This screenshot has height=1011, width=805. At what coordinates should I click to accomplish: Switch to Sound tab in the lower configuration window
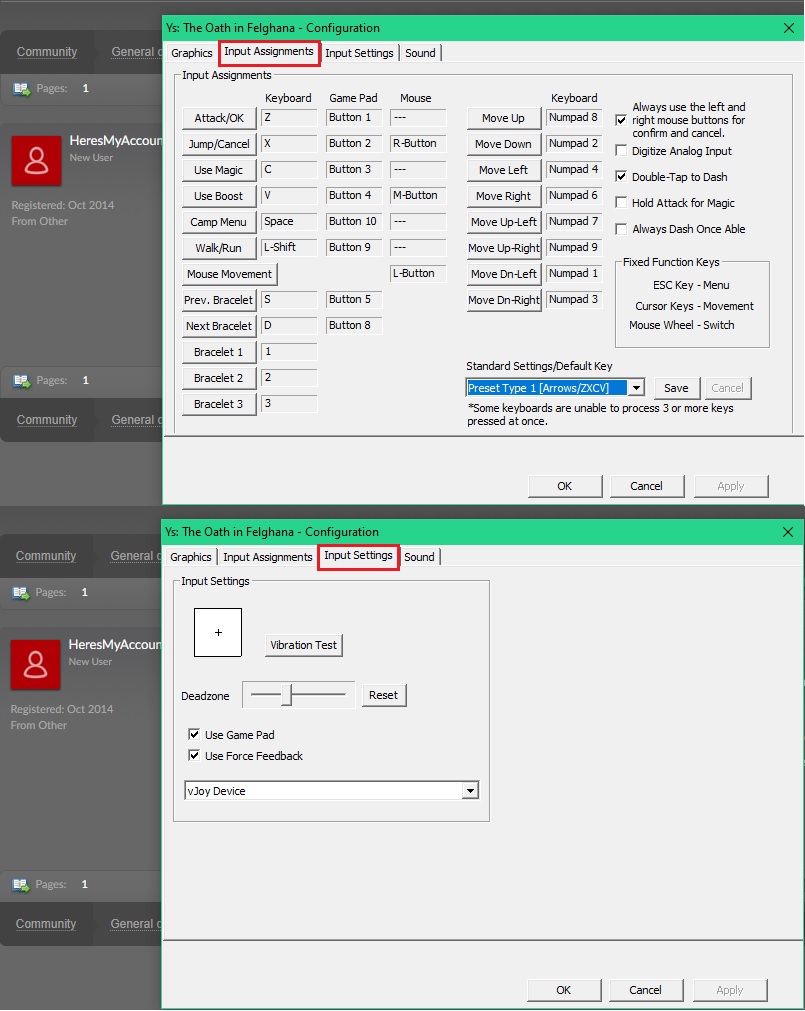(x=419, y=557)
